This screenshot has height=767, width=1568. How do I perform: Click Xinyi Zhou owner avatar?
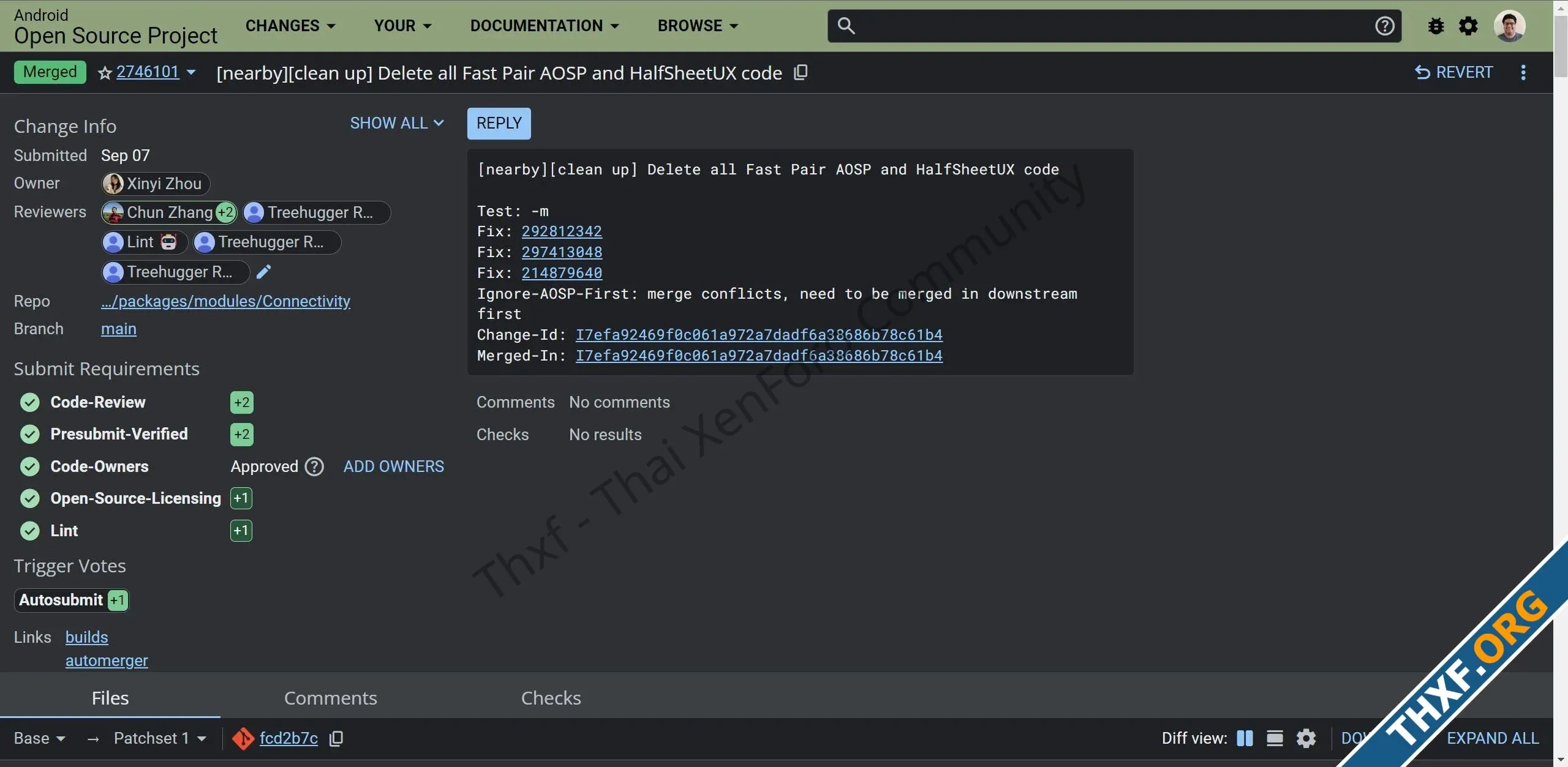(113, 184)
